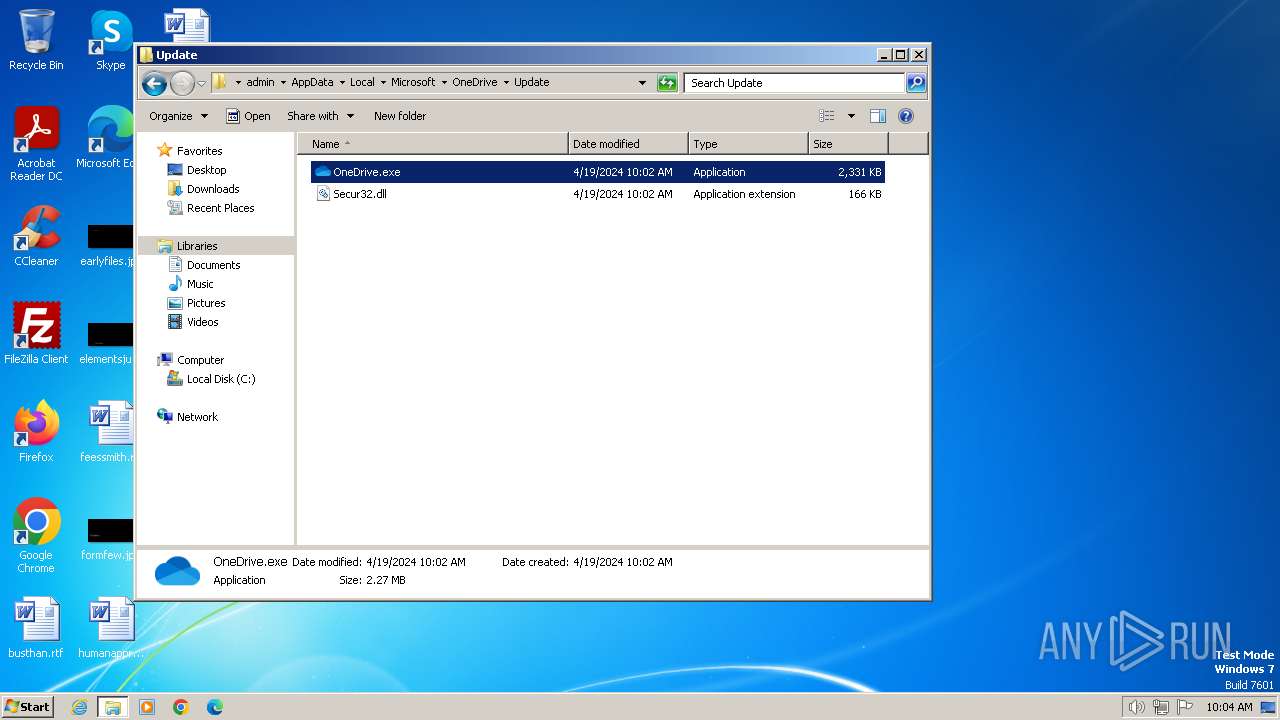Viewport: 1280px width, 720px height.
Task: Toggle the preview pane
Action: coord(878,116)
